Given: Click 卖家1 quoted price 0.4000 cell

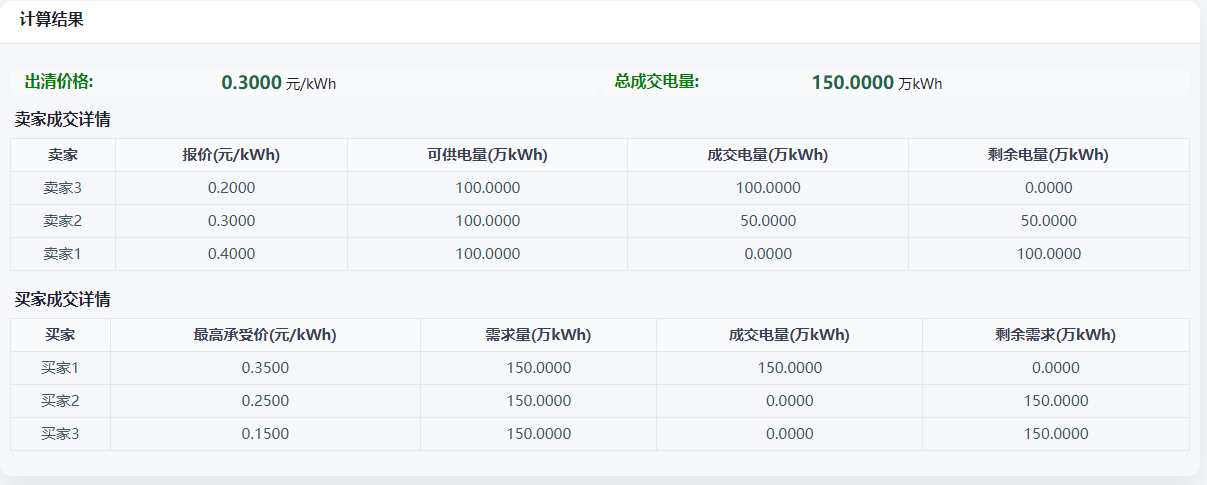Looking at the screenshot, I should click(x=231, y=254).
